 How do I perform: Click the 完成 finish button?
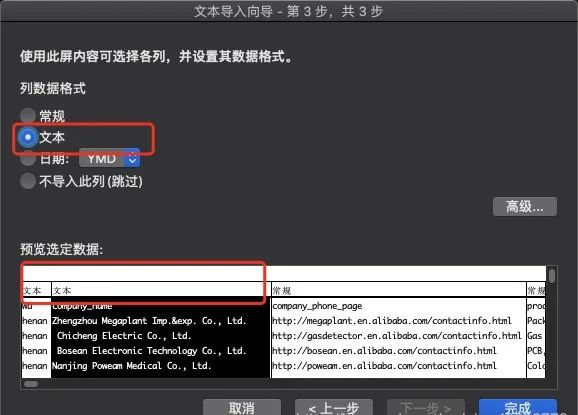coord(518,407)
